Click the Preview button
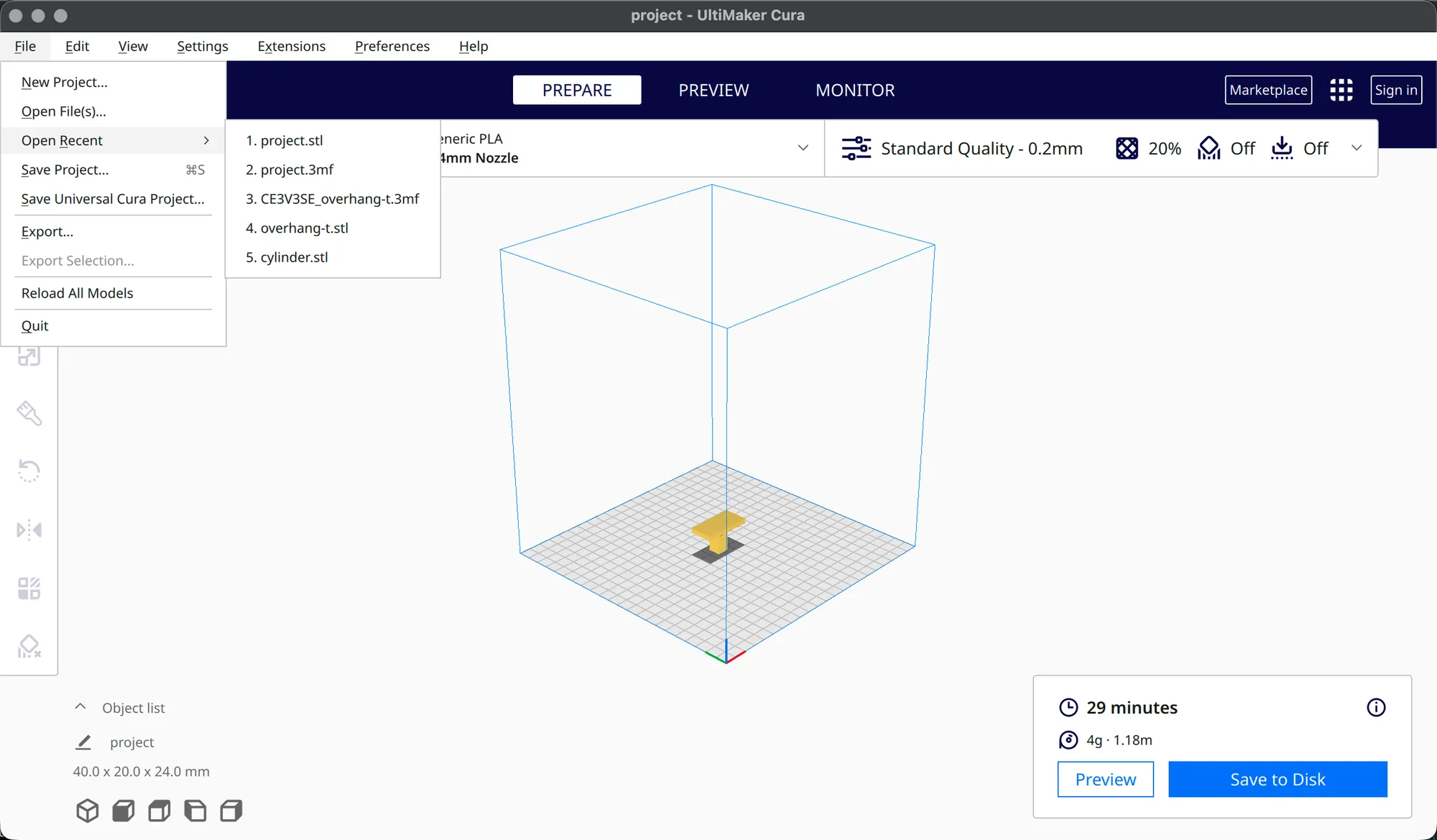1437x840 pixels. [x=1106, y=780]
